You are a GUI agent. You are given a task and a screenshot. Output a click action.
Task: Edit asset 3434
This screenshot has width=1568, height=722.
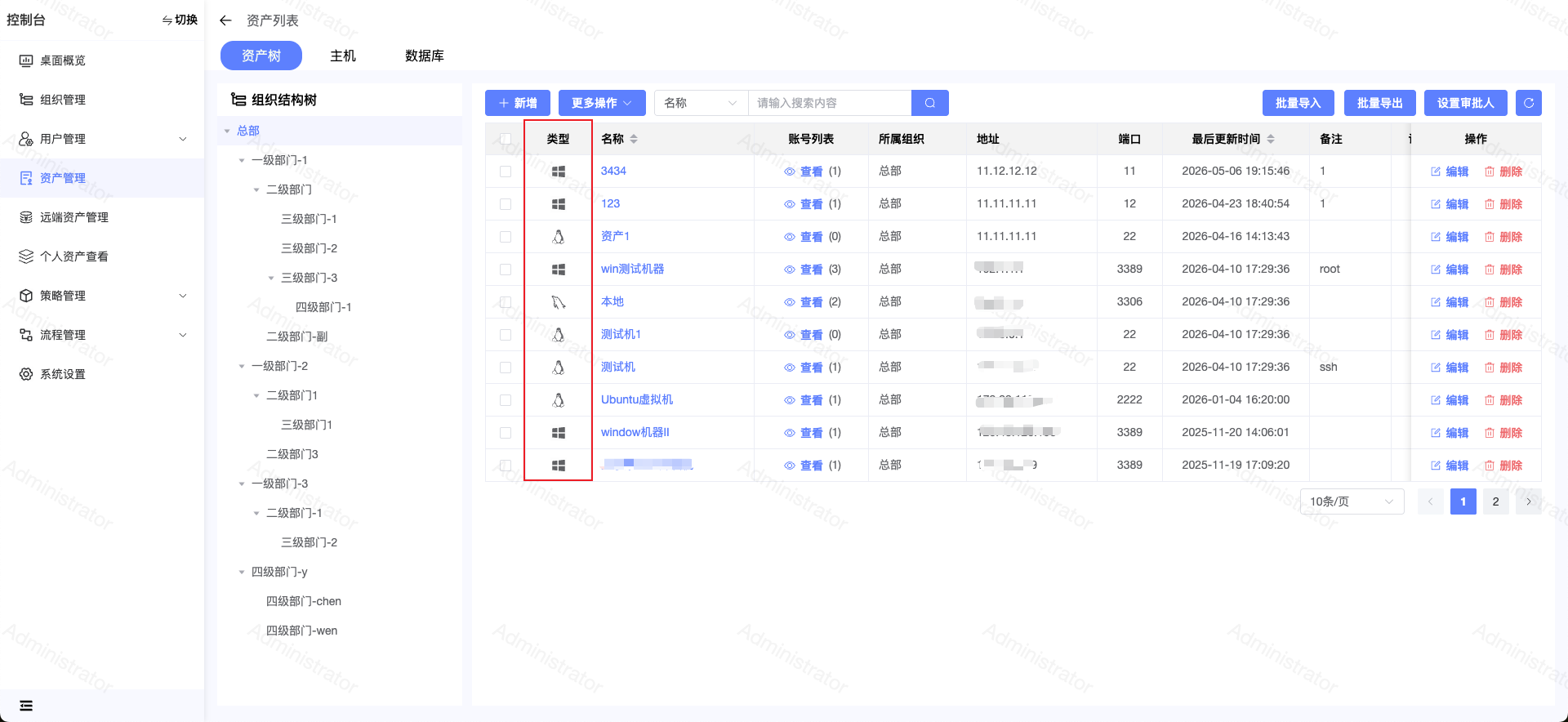[x=1450, y=172]
